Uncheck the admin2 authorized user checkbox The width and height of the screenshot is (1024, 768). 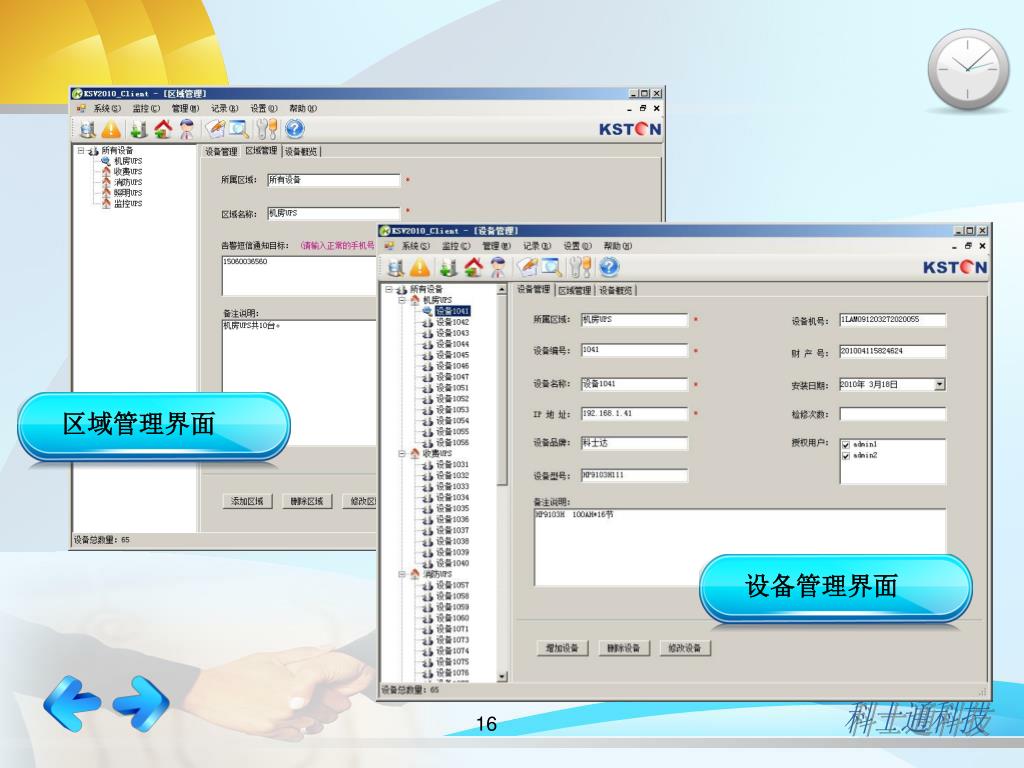click(846, 456)
